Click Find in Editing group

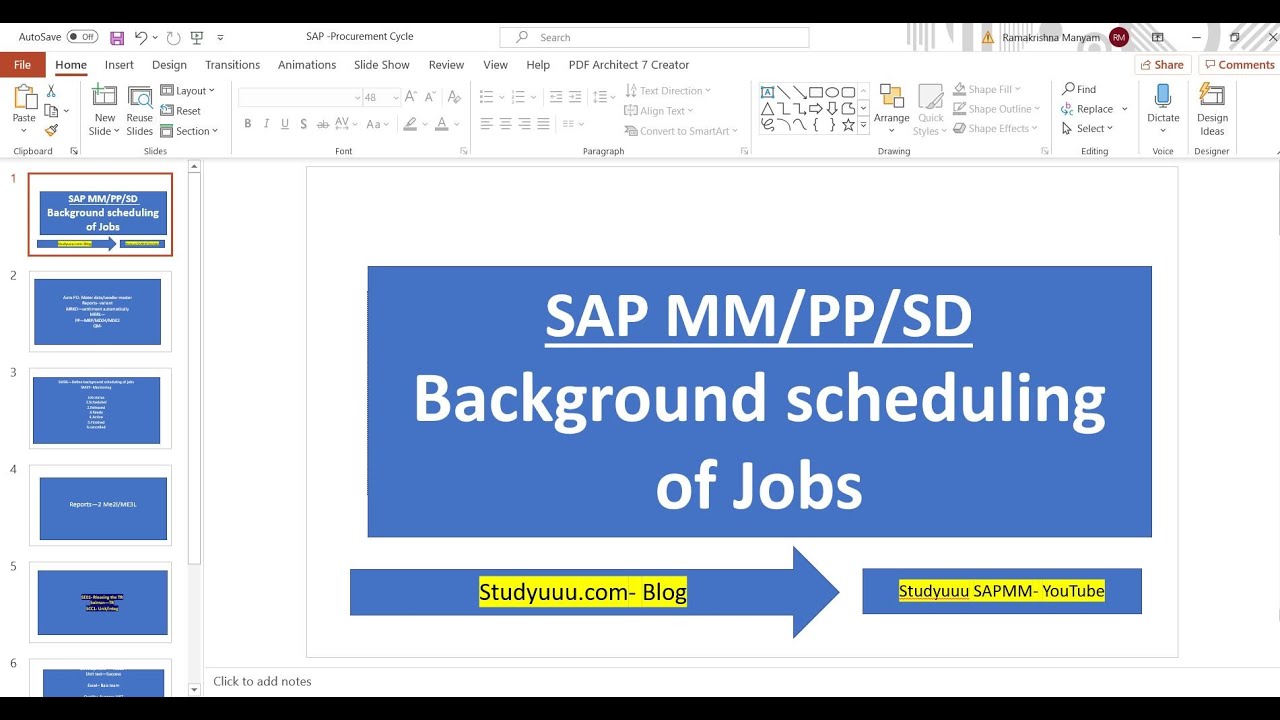coord(1079,89)
